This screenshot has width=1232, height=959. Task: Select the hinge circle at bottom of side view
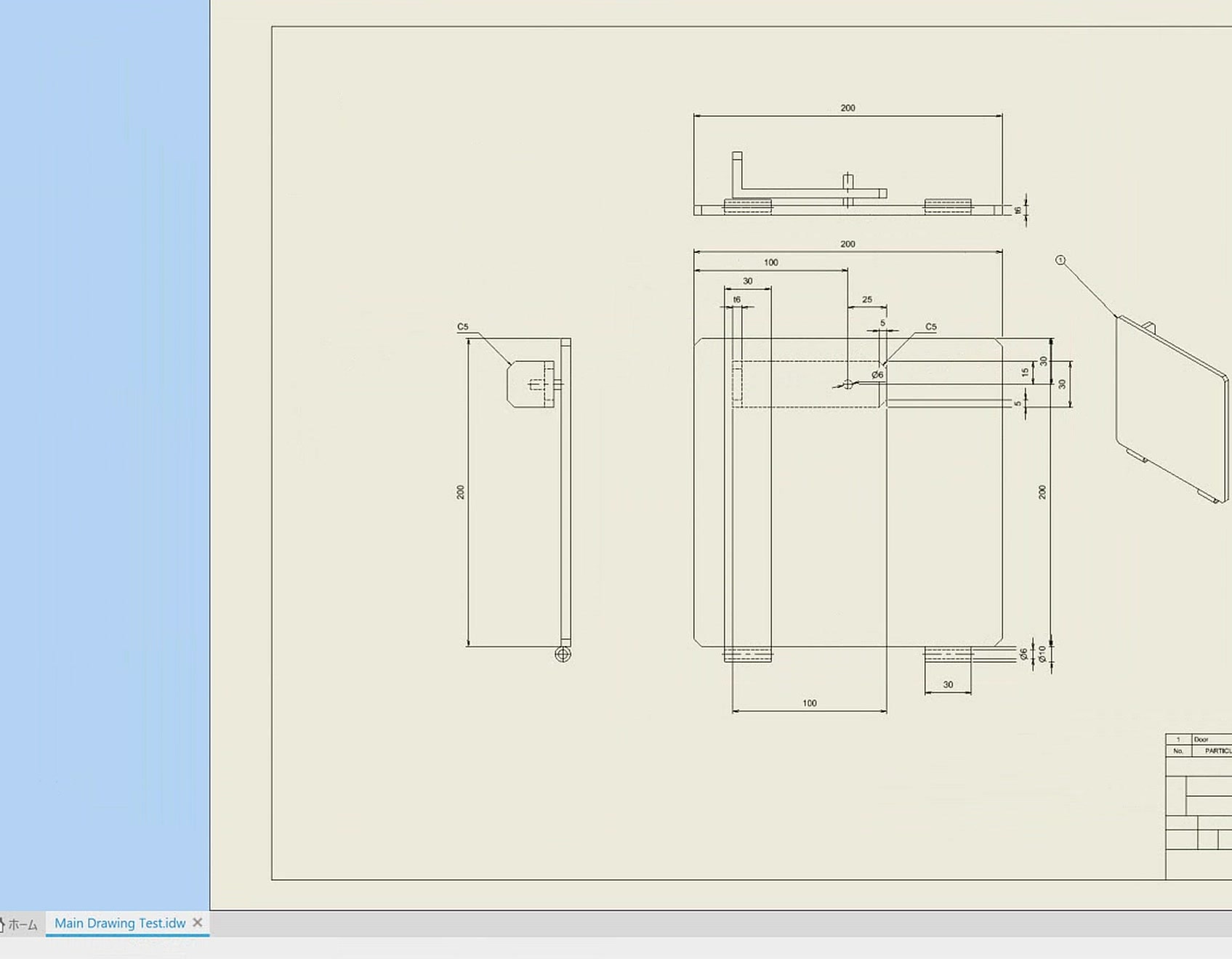point(563,655)
